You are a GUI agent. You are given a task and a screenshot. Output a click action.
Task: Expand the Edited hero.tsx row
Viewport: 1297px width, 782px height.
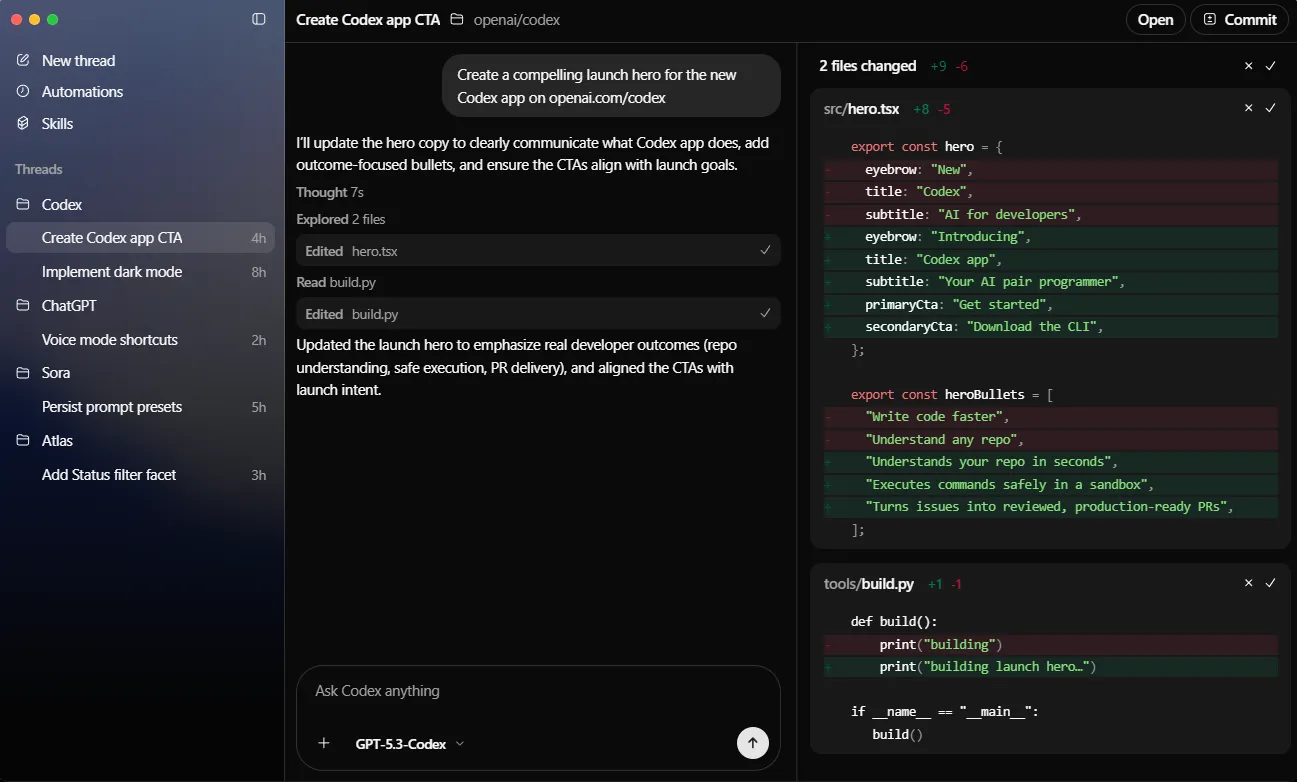coord(538,251)
